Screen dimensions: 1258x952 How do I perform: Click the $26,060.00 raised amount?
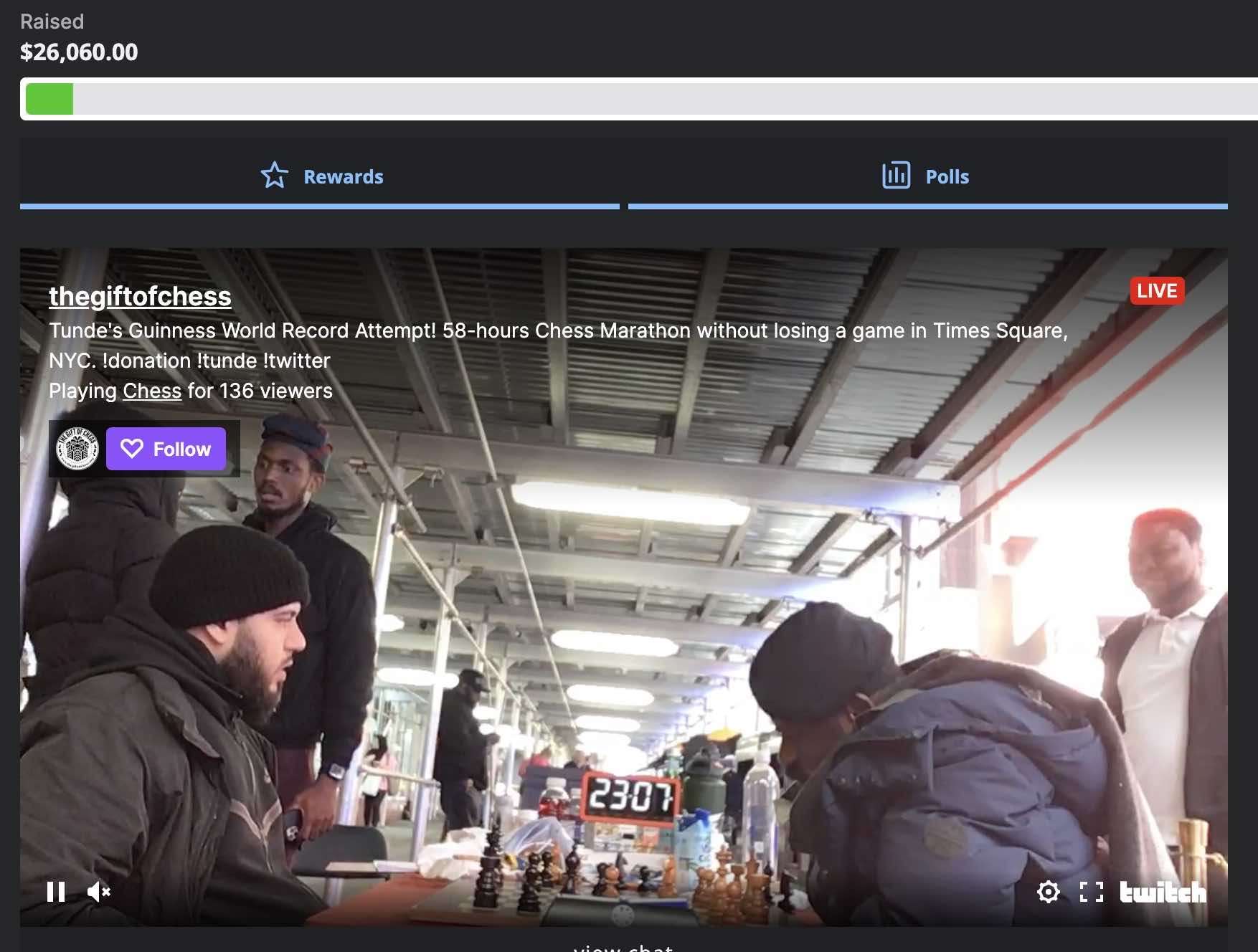click(79, 52)
